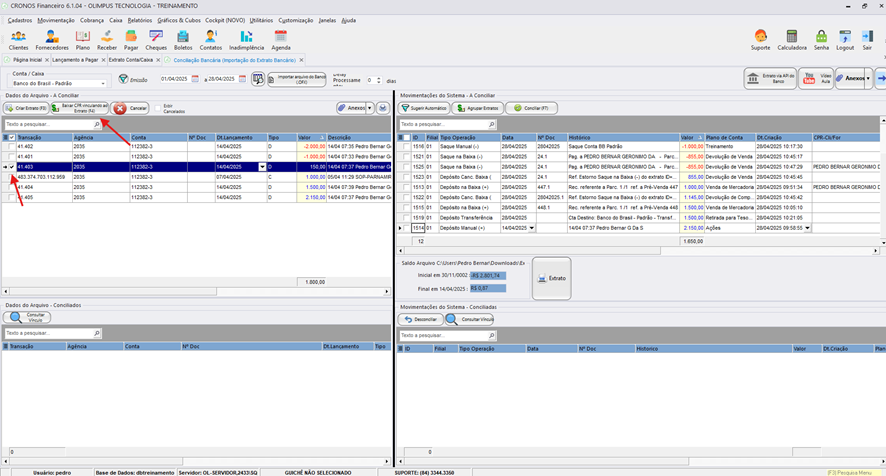Expand the Conta / Caixa dropdown
Image resolution: width=886 pixels, height=476 pixels.
103,84
